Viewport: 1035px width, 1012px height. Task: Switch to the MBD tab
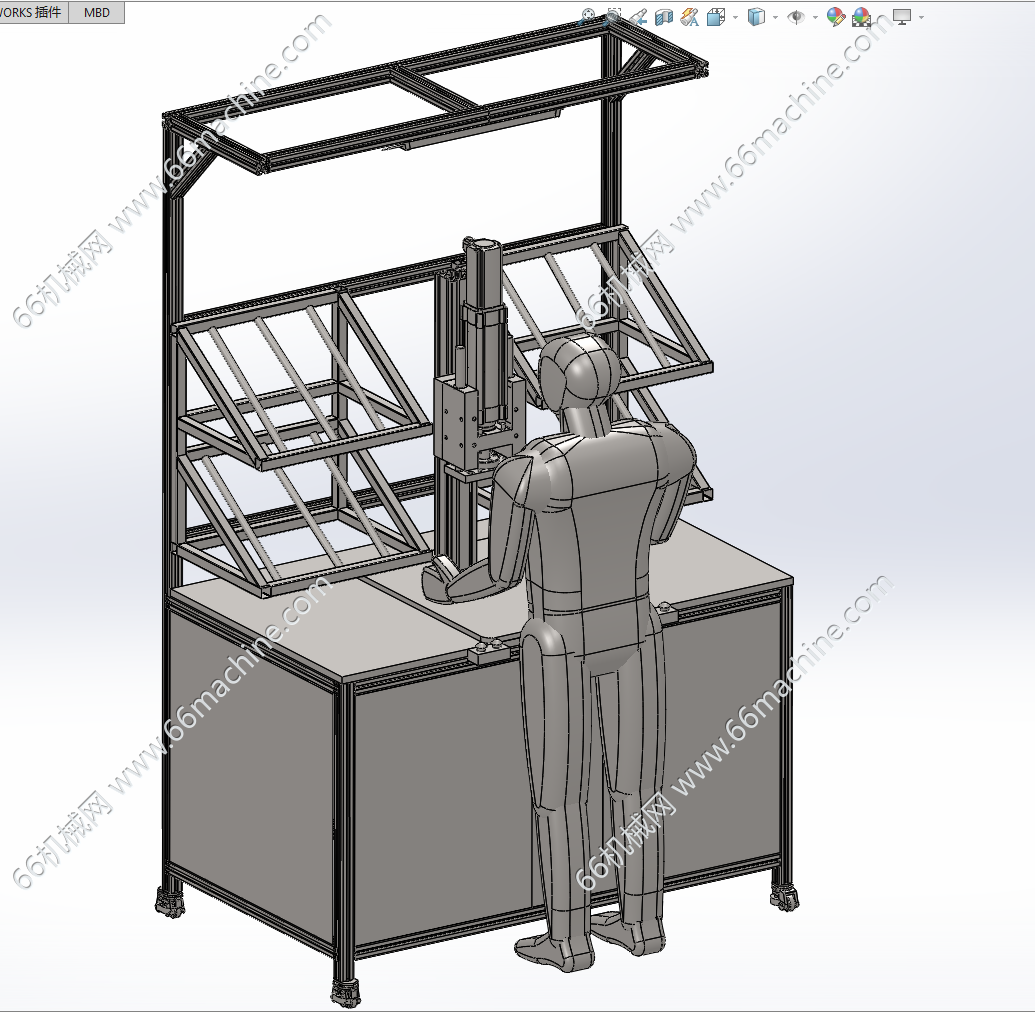tap(97, 13)
